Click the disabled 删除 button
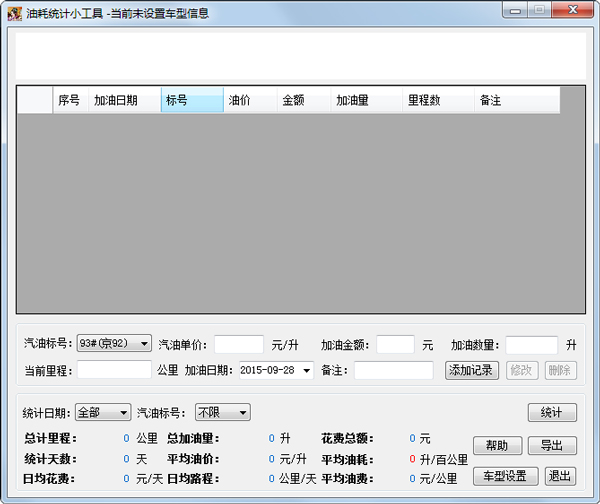Screen dimensions: 600x504 [561, 370]
